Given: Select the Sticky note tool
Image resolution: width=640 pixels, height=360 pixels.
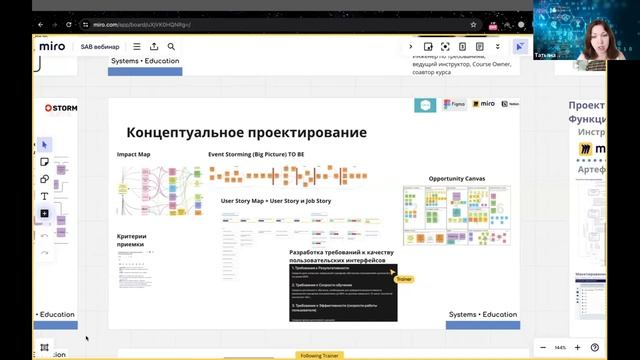Looking at the screenshot, I should pos(44,162).
